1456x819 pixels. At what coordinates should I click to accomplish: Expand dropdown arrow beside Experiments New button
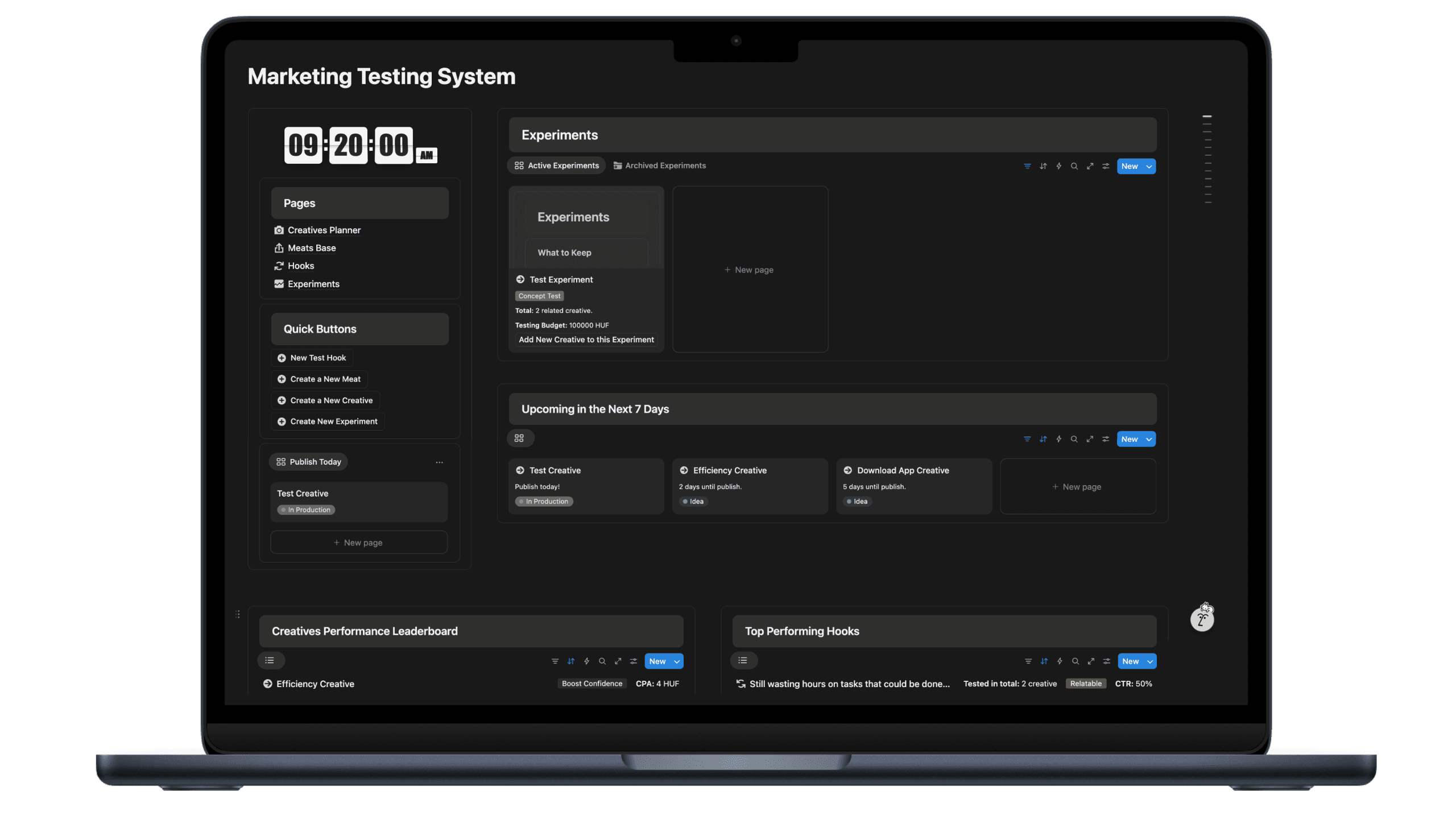tap(1149, 167)
